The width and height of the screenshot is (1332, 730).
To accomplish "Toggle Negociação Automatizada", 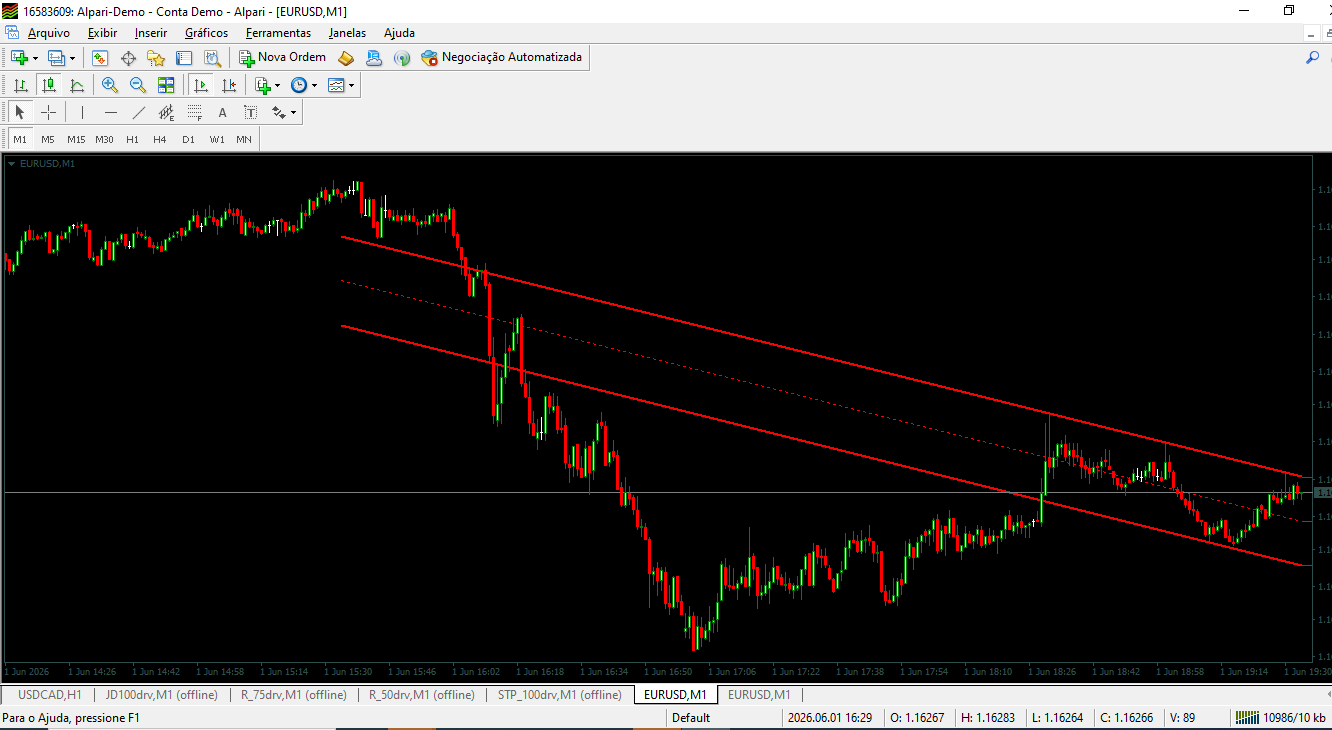I will [x=502, y=58].
